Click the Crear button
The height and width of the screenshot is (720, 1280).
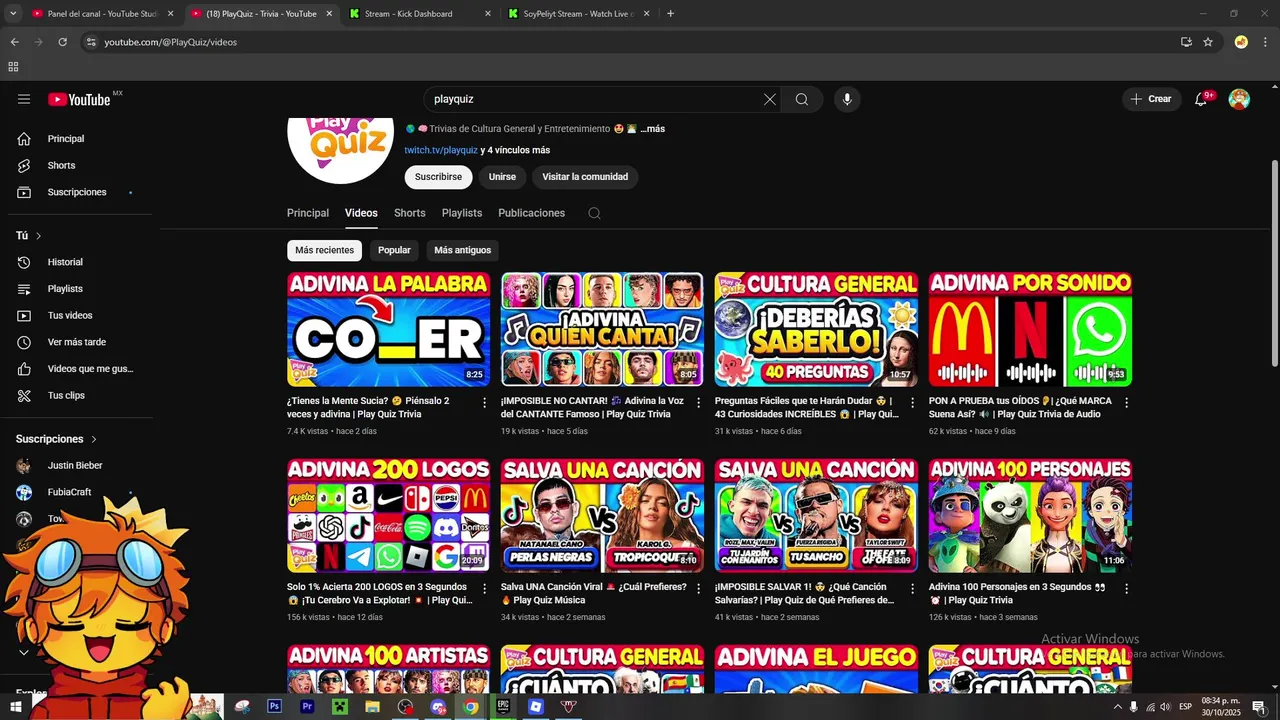coord(1151,99)
